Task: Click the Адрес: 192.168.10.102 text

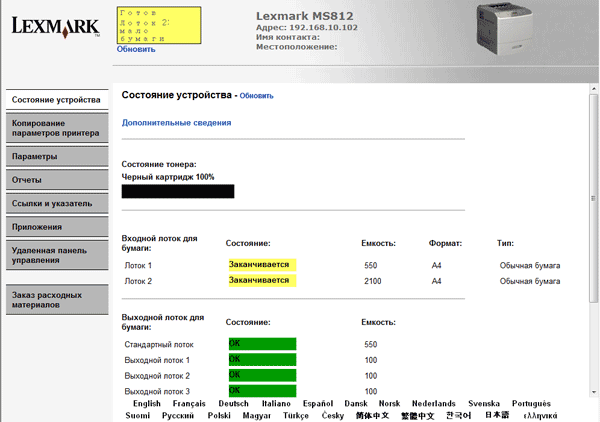Action: [307, 28]
